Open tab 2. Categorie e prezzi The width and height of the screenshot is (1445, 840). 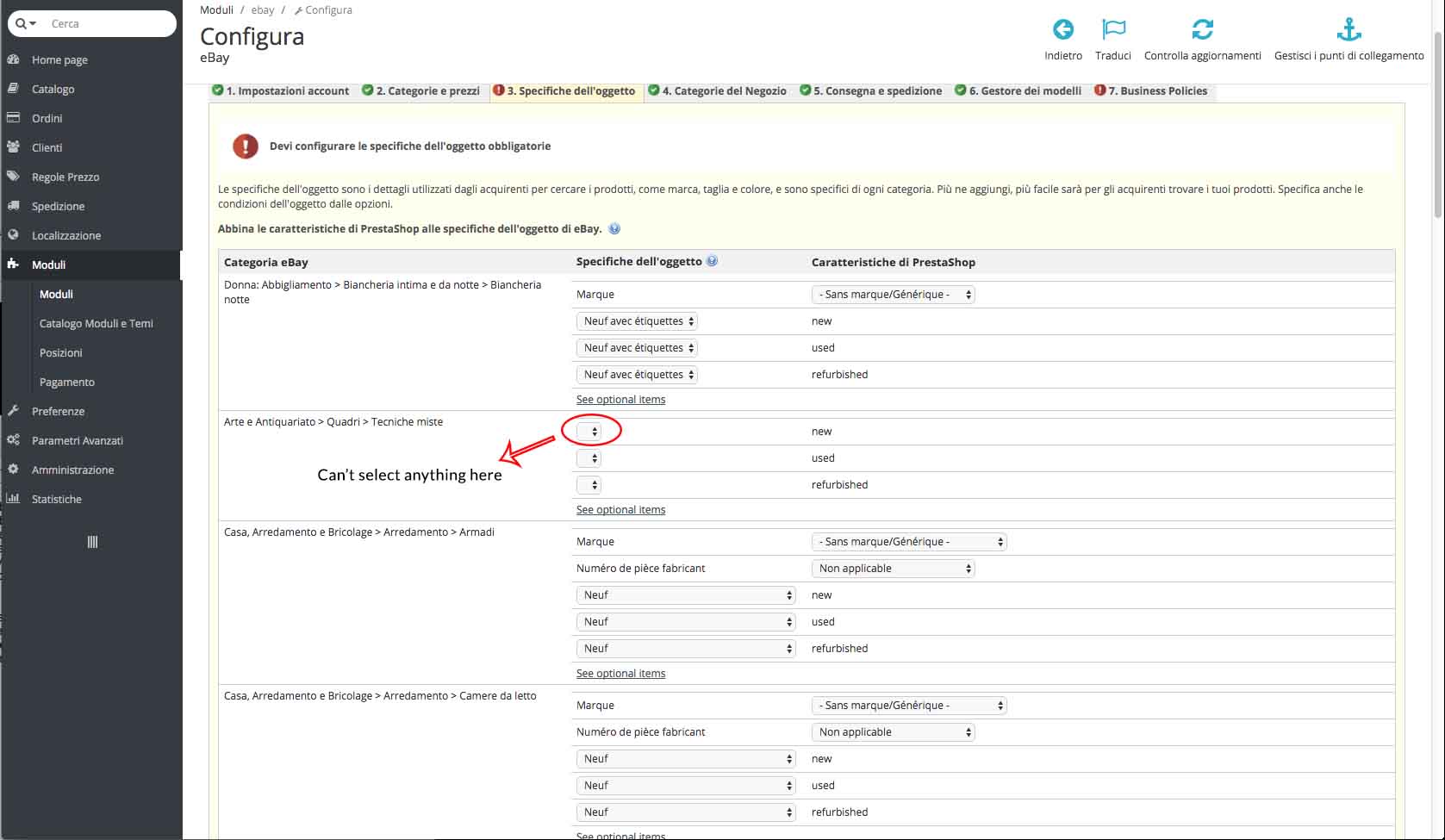[421, 91]
